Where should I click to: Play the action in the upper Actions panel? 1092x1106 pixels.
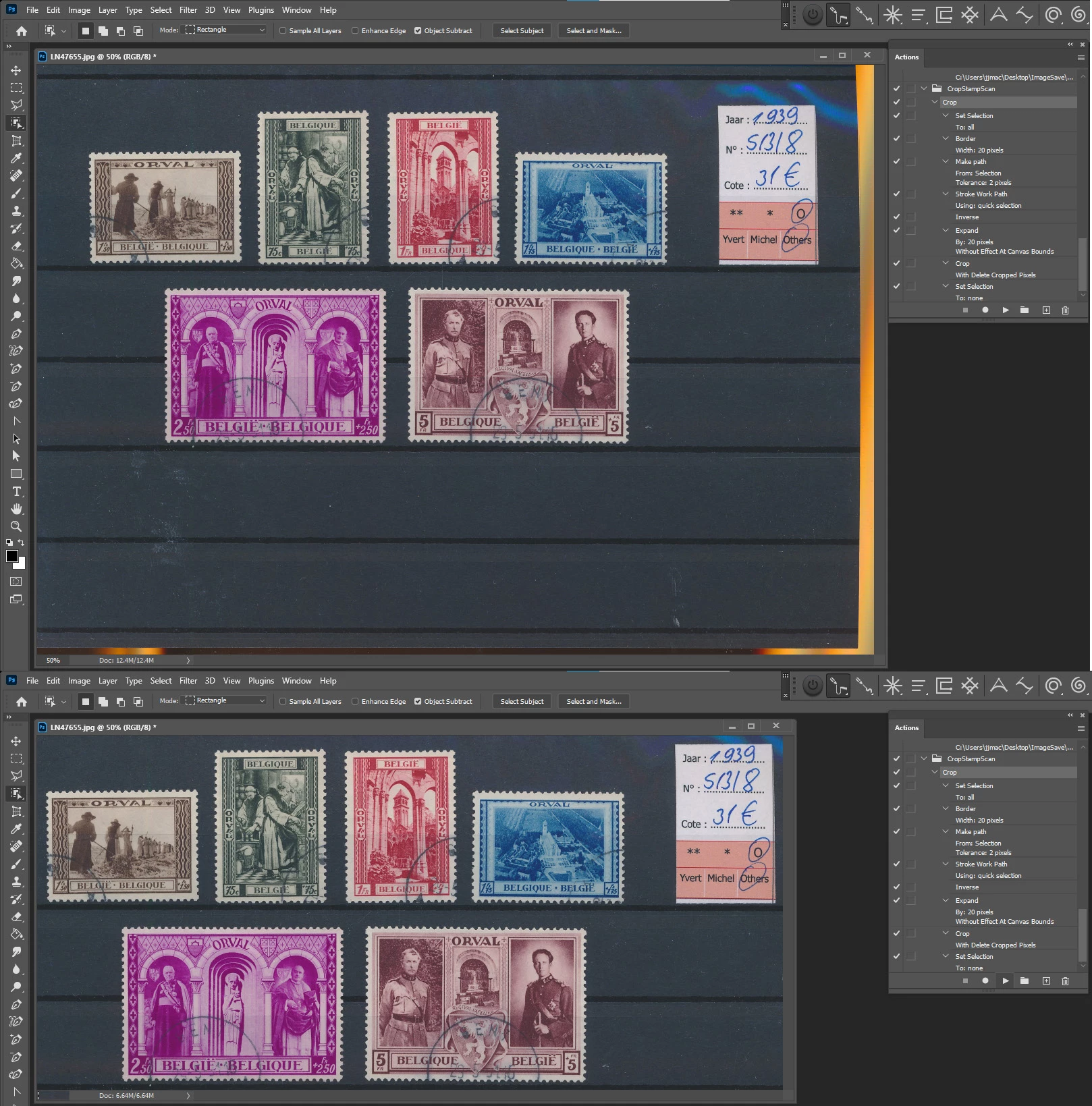pyautogui.click(x=1005, y=310)
